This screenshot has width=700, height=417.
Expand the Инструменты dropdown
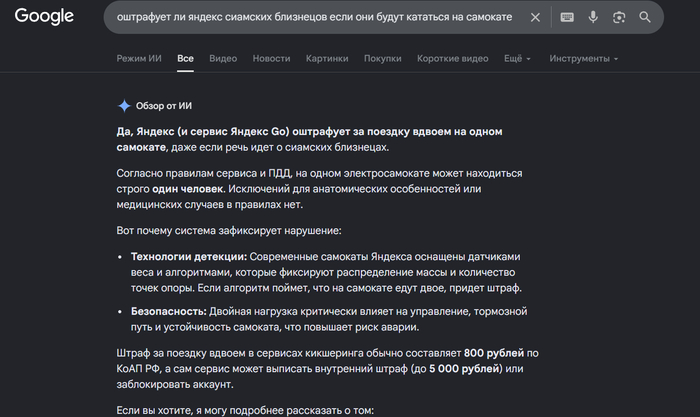point(583,58)
